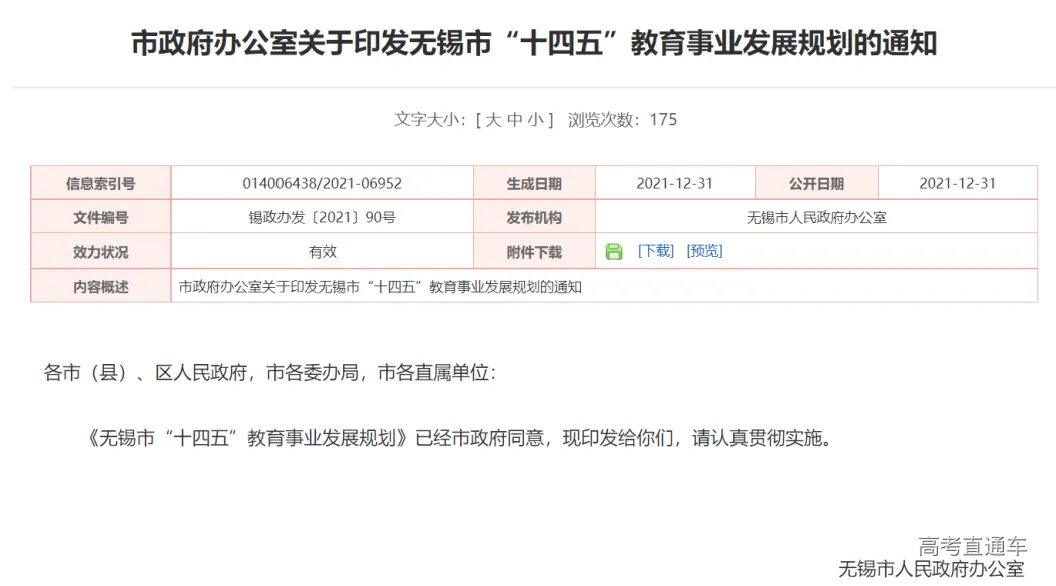Image resolution: width=1056 pixels, height=586 pixels.
Task: Select the index number 014006438/2021-06952
Action: pos(323,182)
